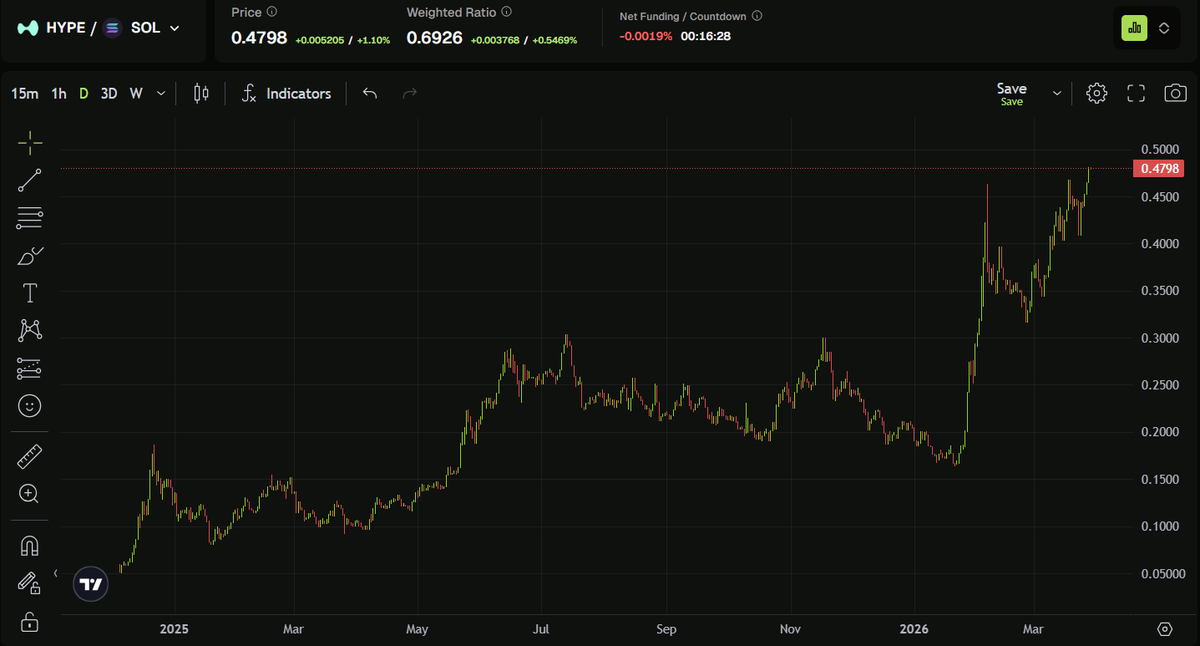The height and width of the screenshot is (646, 1200).
Task: Open chart settings gear
Action: (x=1097, y=93)
